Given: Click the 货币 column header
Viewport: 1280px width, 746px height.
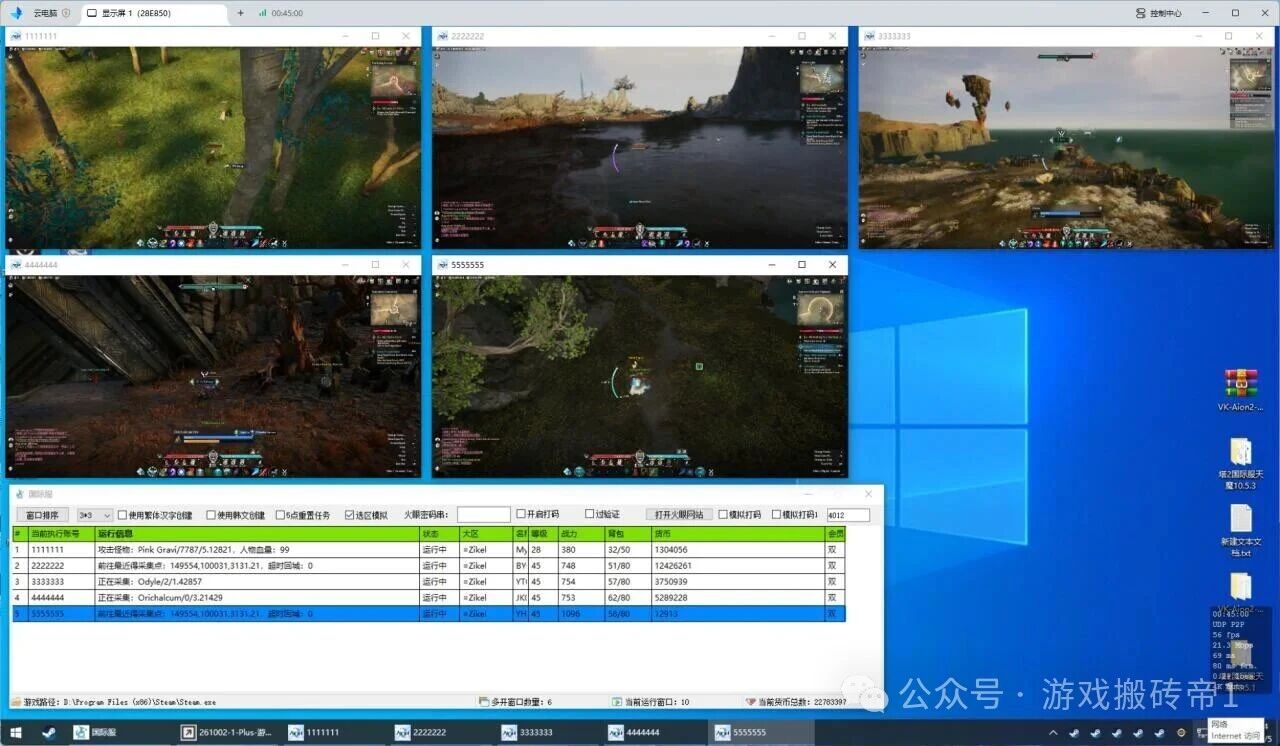Looking at the screenshot, I should pyautogui.click(x=738, y=535).
